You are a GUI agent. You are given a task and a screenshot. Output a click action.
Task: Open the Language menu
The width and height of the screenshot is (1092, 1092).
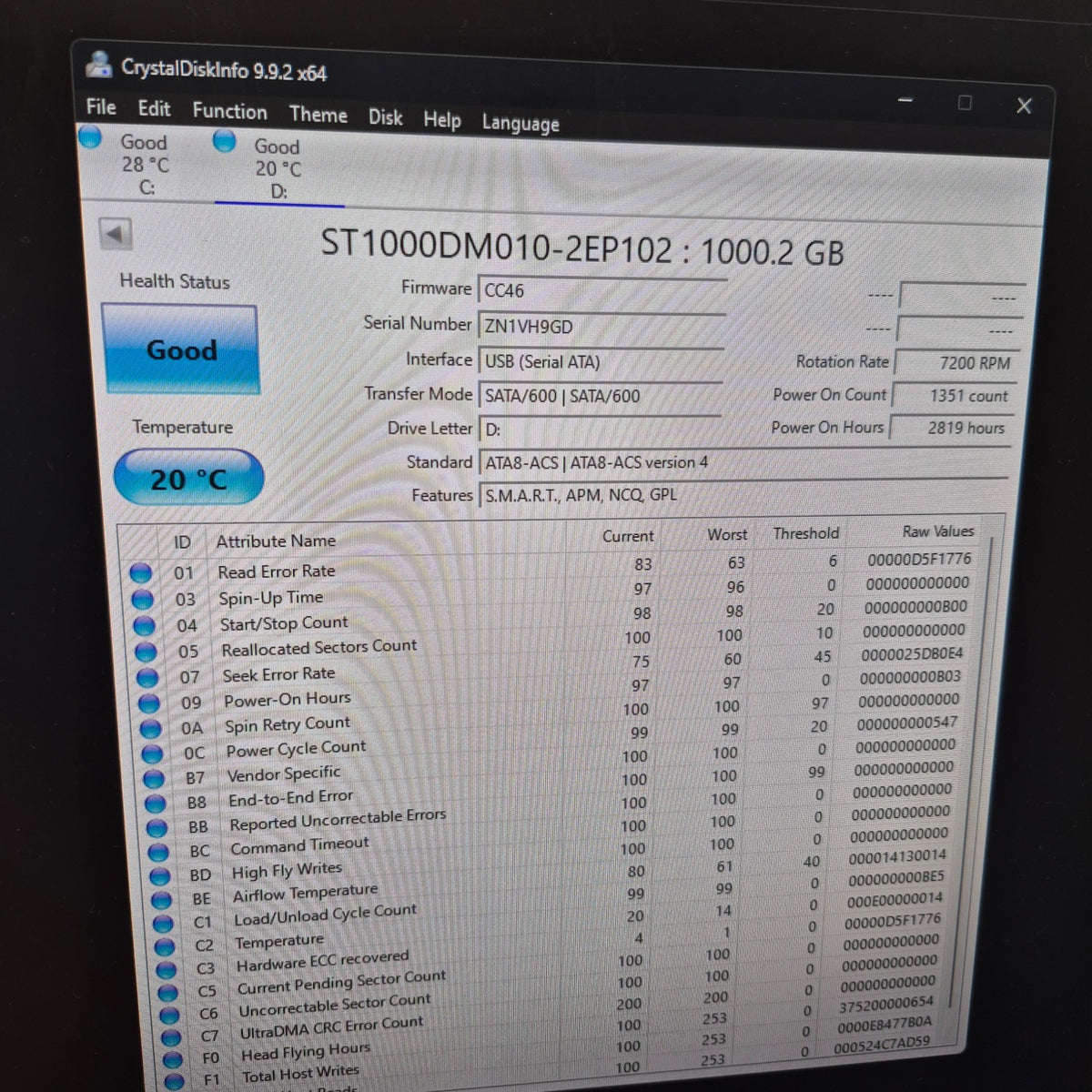click(x=521, y=123)
